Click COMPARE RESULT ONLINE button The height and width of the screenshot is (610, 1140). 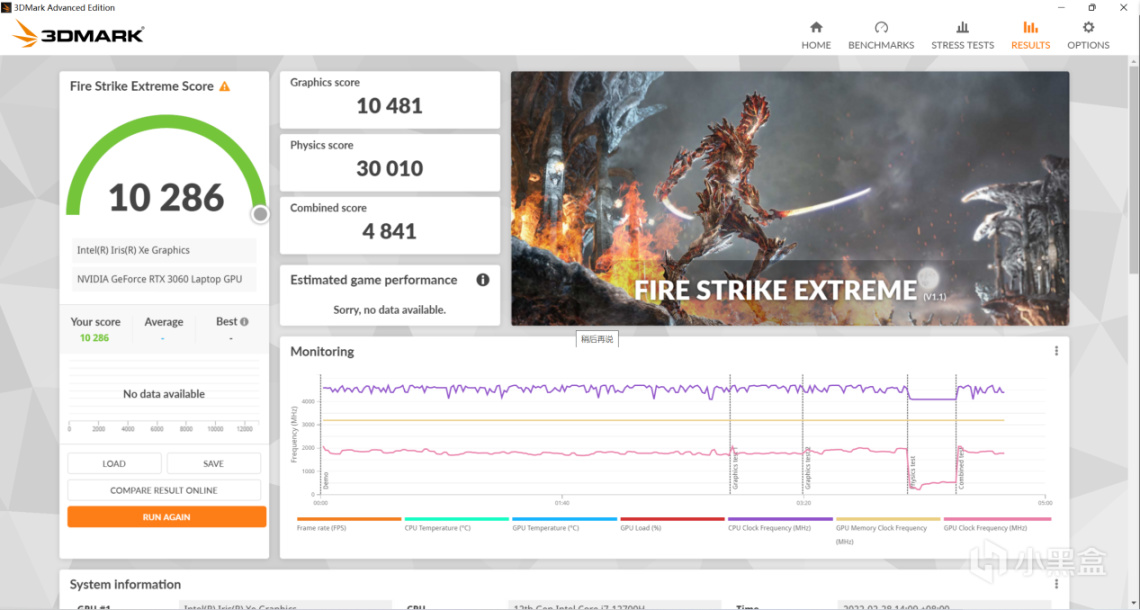coord(164,490)
